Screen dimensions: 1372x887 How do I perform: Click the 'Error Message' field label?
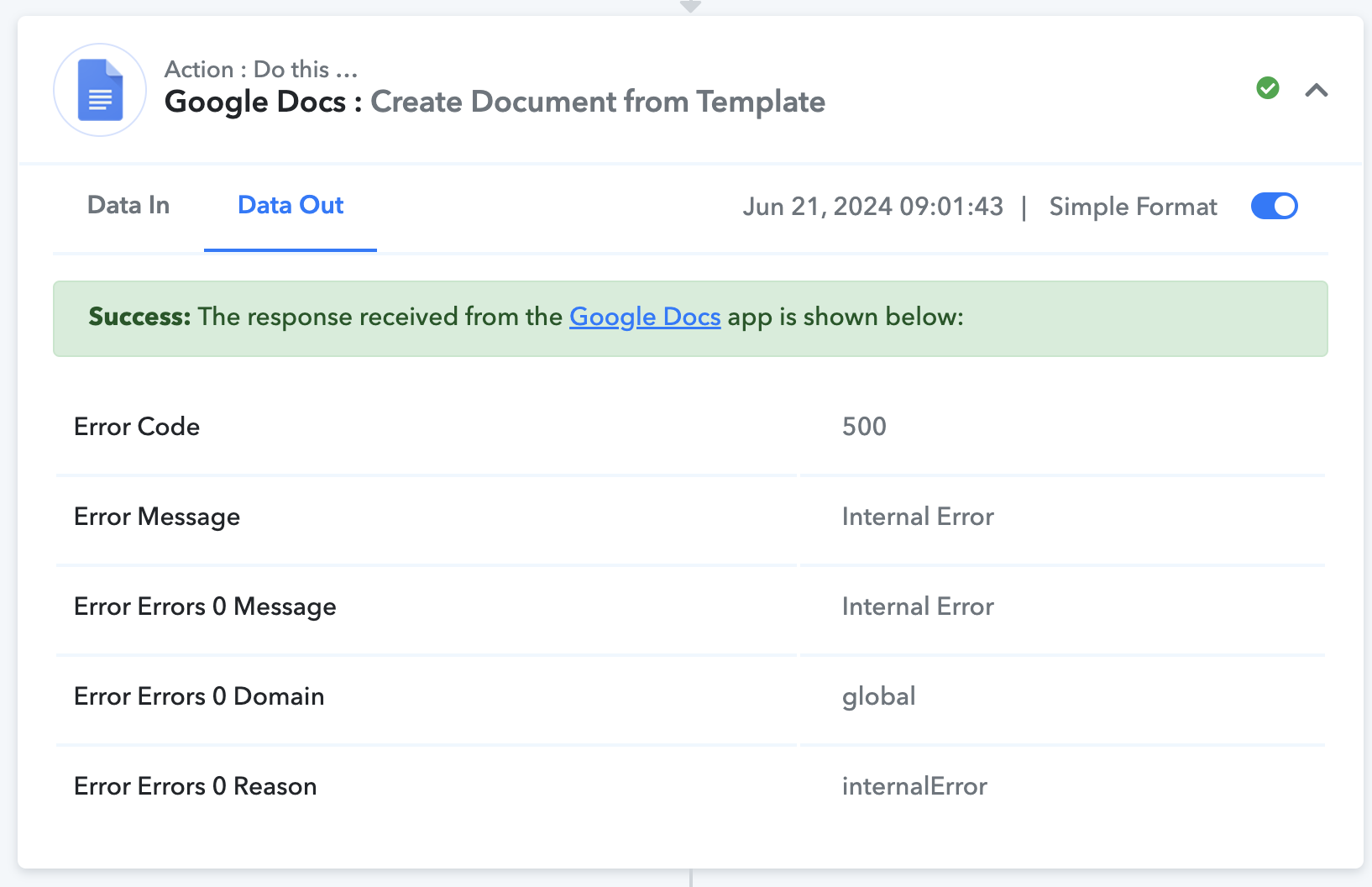pos(157,517)
